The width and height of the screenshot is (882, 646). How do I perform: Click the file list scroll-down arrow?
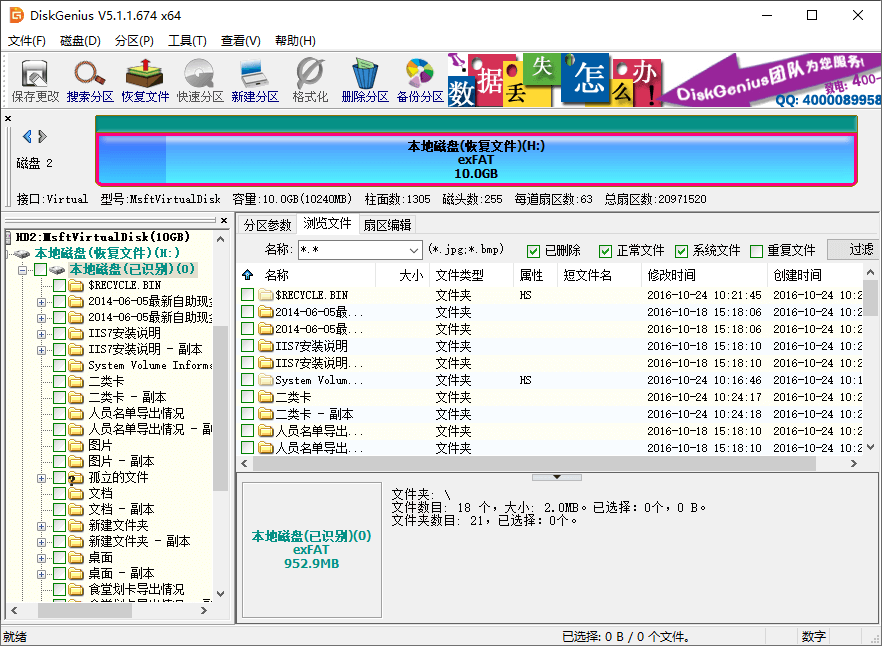(x=871, y=448)
